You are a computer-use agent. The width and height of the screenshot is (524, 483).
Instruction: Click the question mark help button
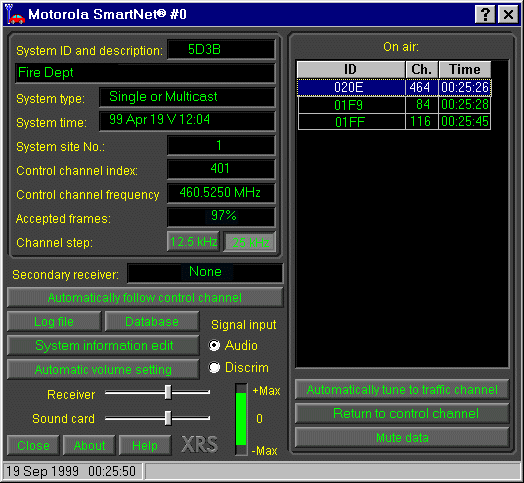(485, 14)
